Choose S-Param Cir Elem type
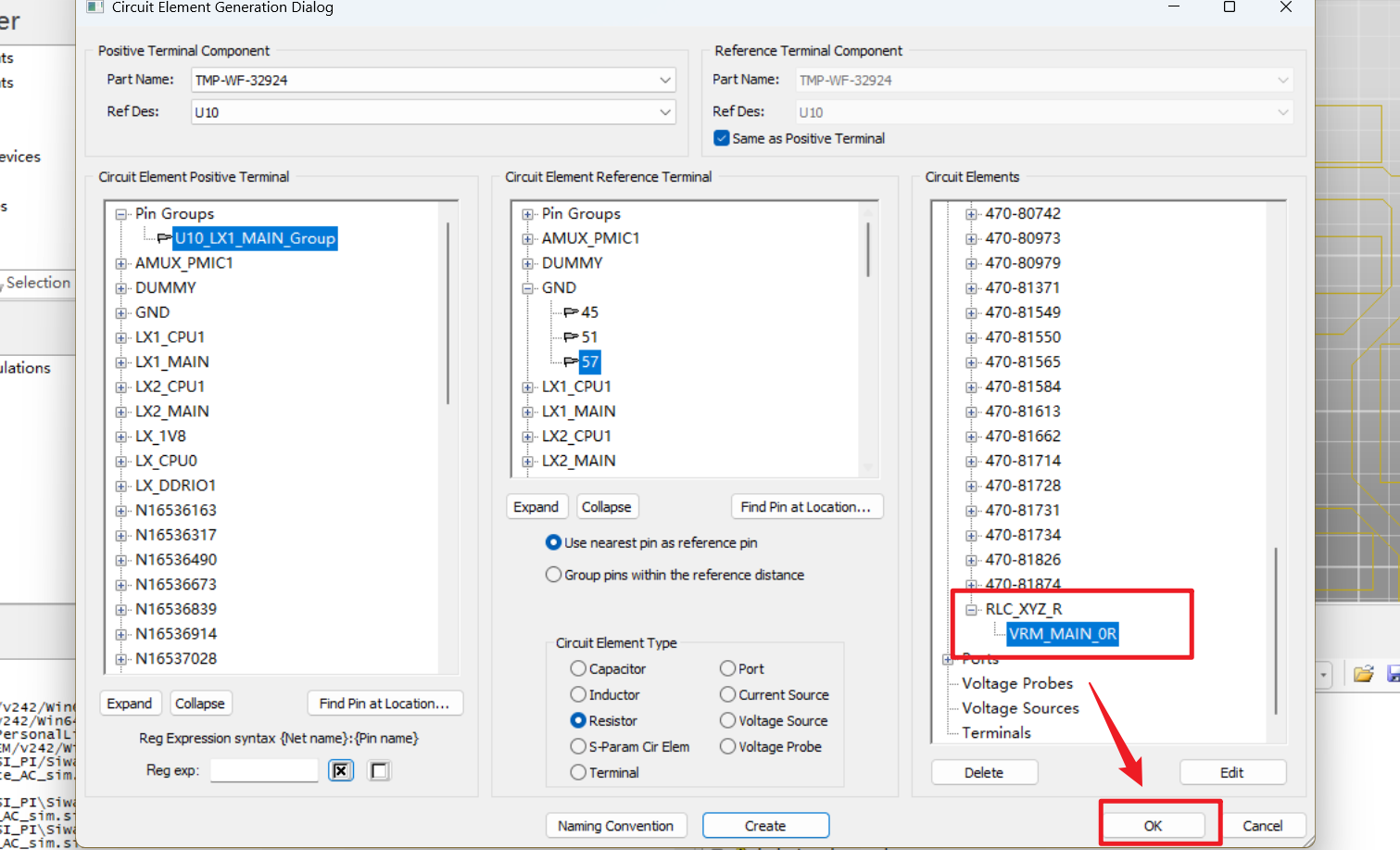Image resolution: width=1400 pixels, height=850 pixels. click(578, 746)
